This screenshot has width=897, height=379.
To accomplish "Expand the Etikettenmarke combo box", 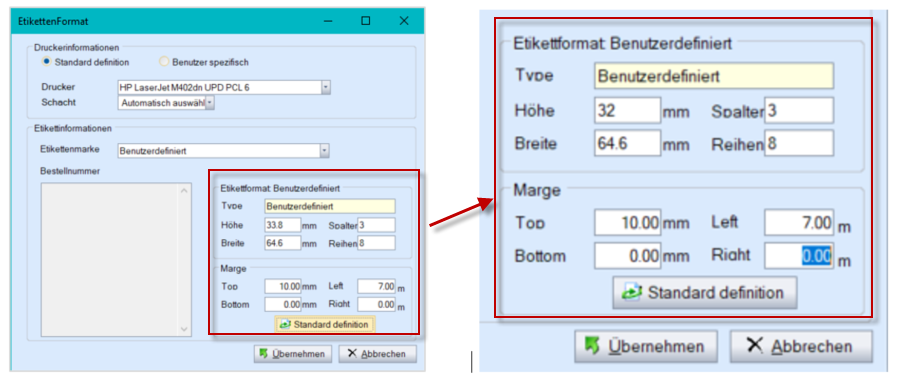I will coord(325,151).
